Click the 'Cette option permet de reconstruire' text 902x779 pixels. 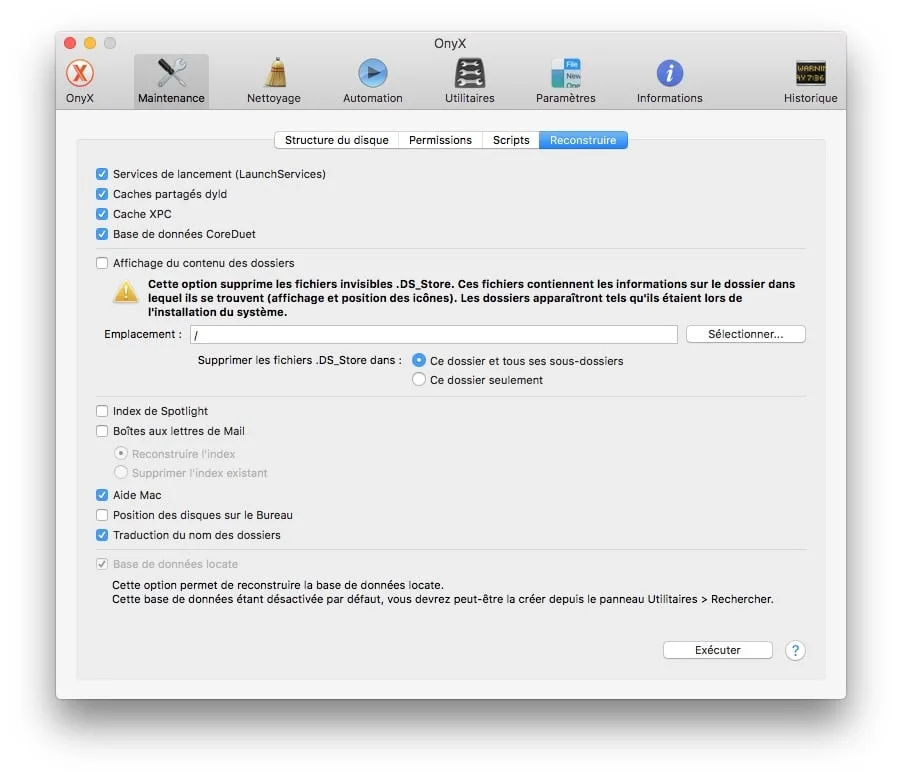click(x=277, y=585)
